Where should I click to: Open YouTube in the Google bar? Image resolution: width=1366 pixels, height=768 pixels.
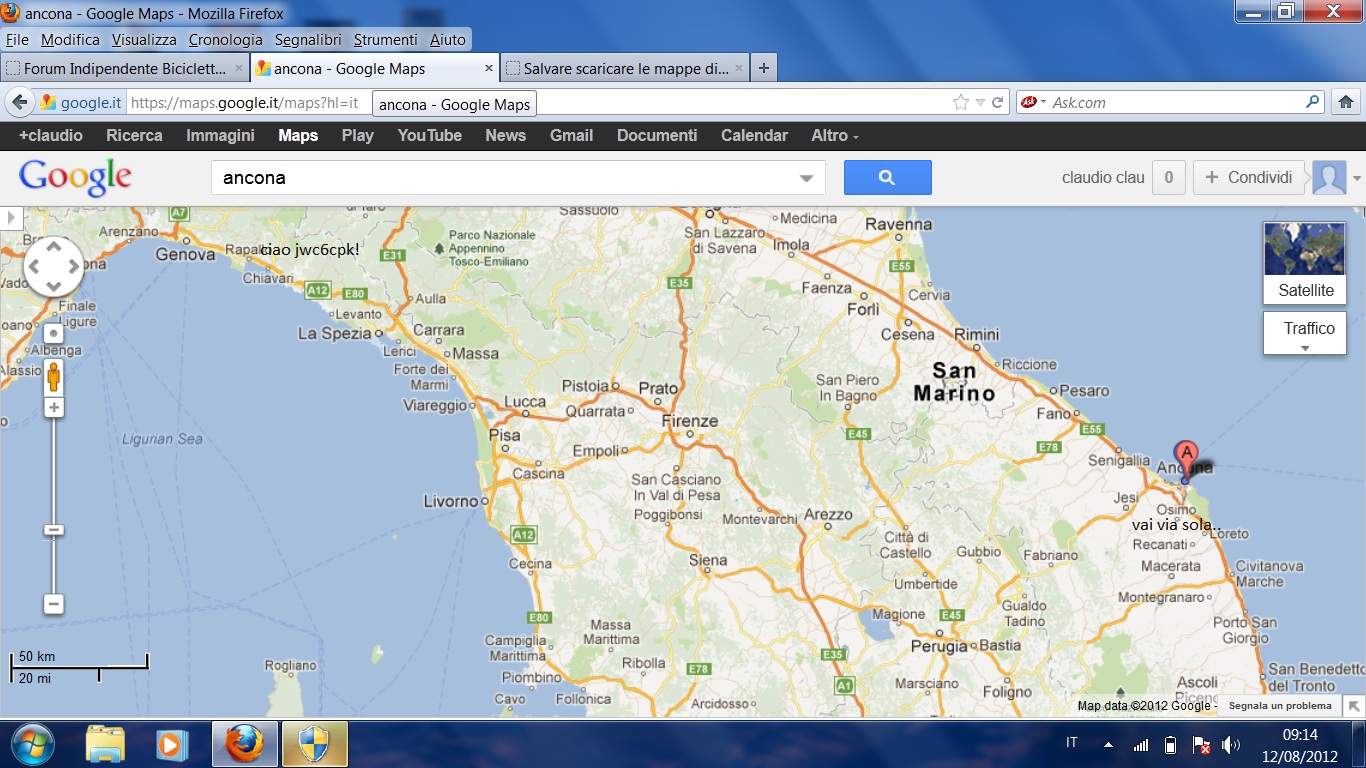(x=430, y=135)
